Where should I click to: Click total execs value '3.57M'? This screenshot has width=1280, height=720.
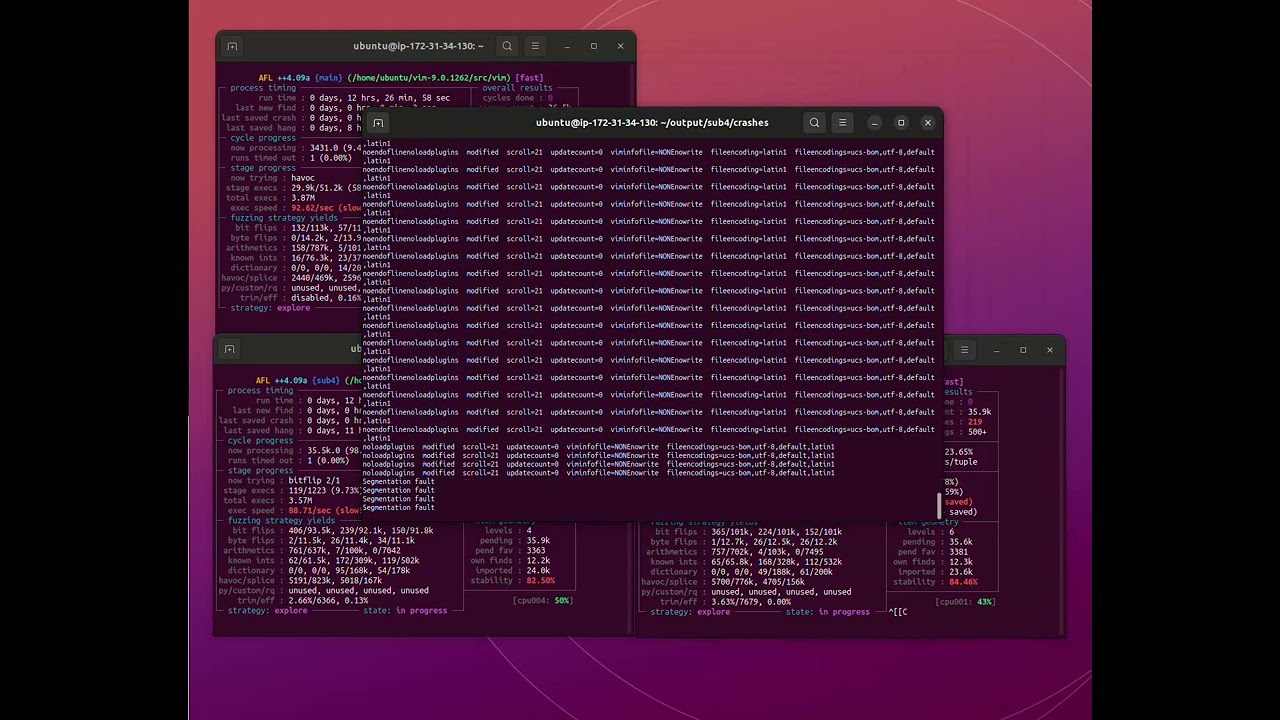[x=300, y=501]
